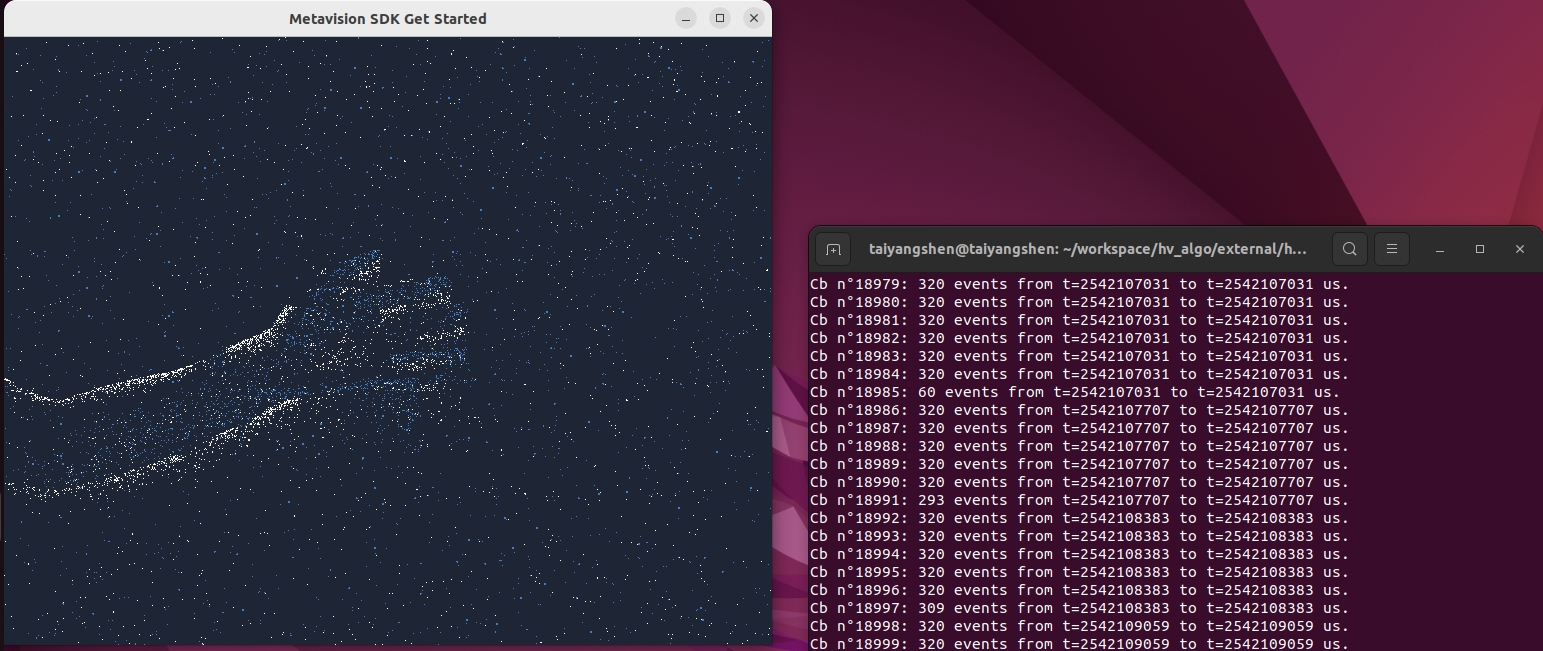1543x651 pixels.
Task: Click terminal line Cb n°18988
Action: (1079, 446)
